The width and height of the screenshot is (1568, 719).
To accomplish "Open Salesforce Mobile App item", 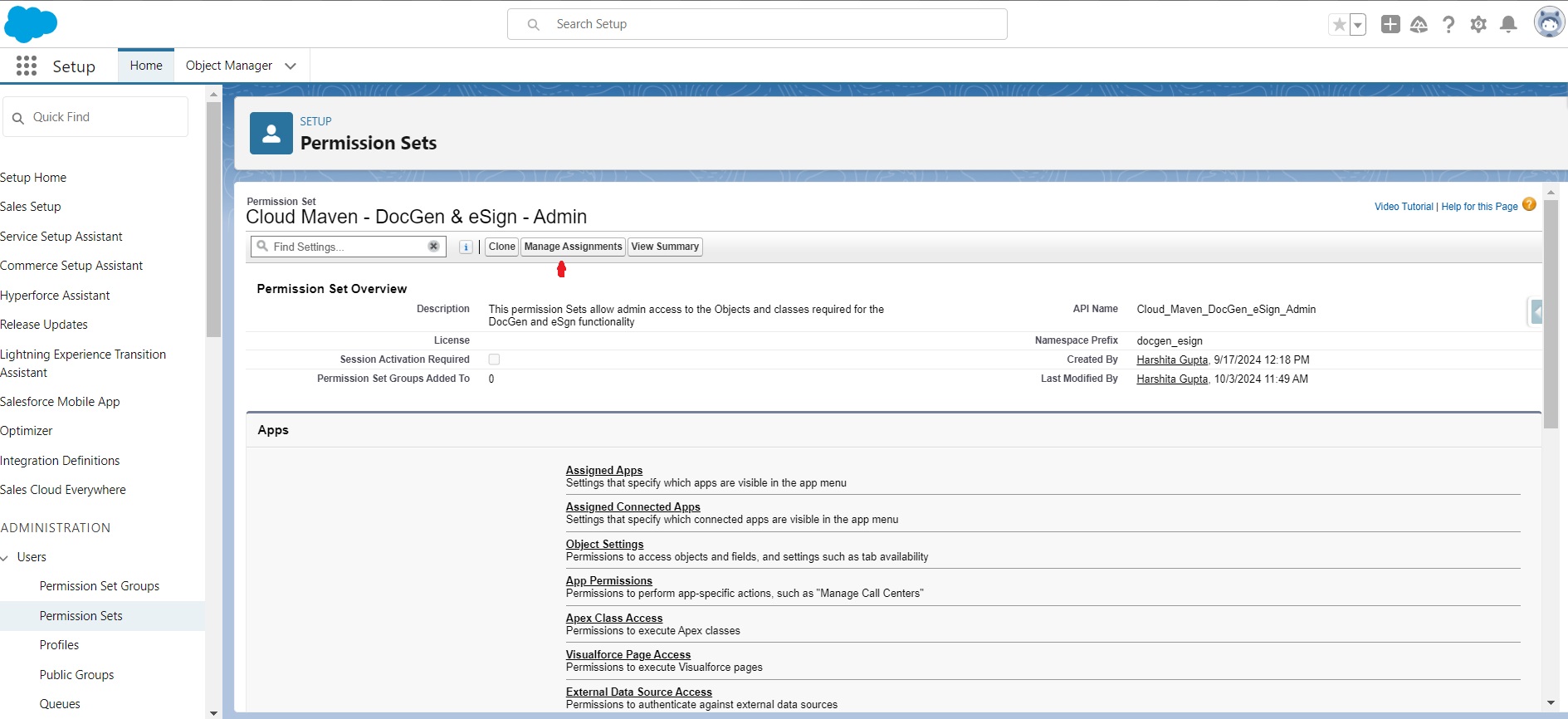I will click(x=60, y=402).
